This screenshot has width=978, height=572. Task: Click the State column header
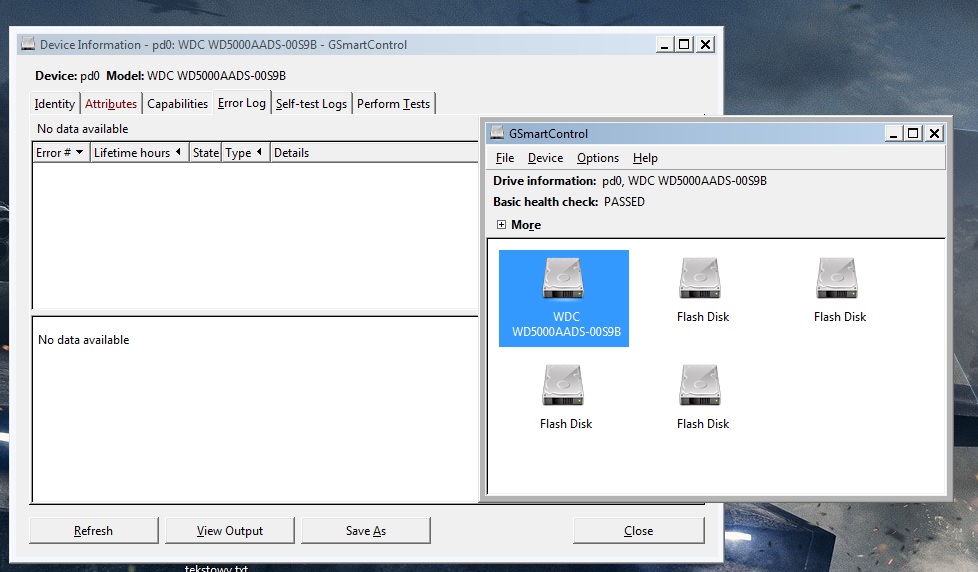pyautogui.click(x=205, y=153)
